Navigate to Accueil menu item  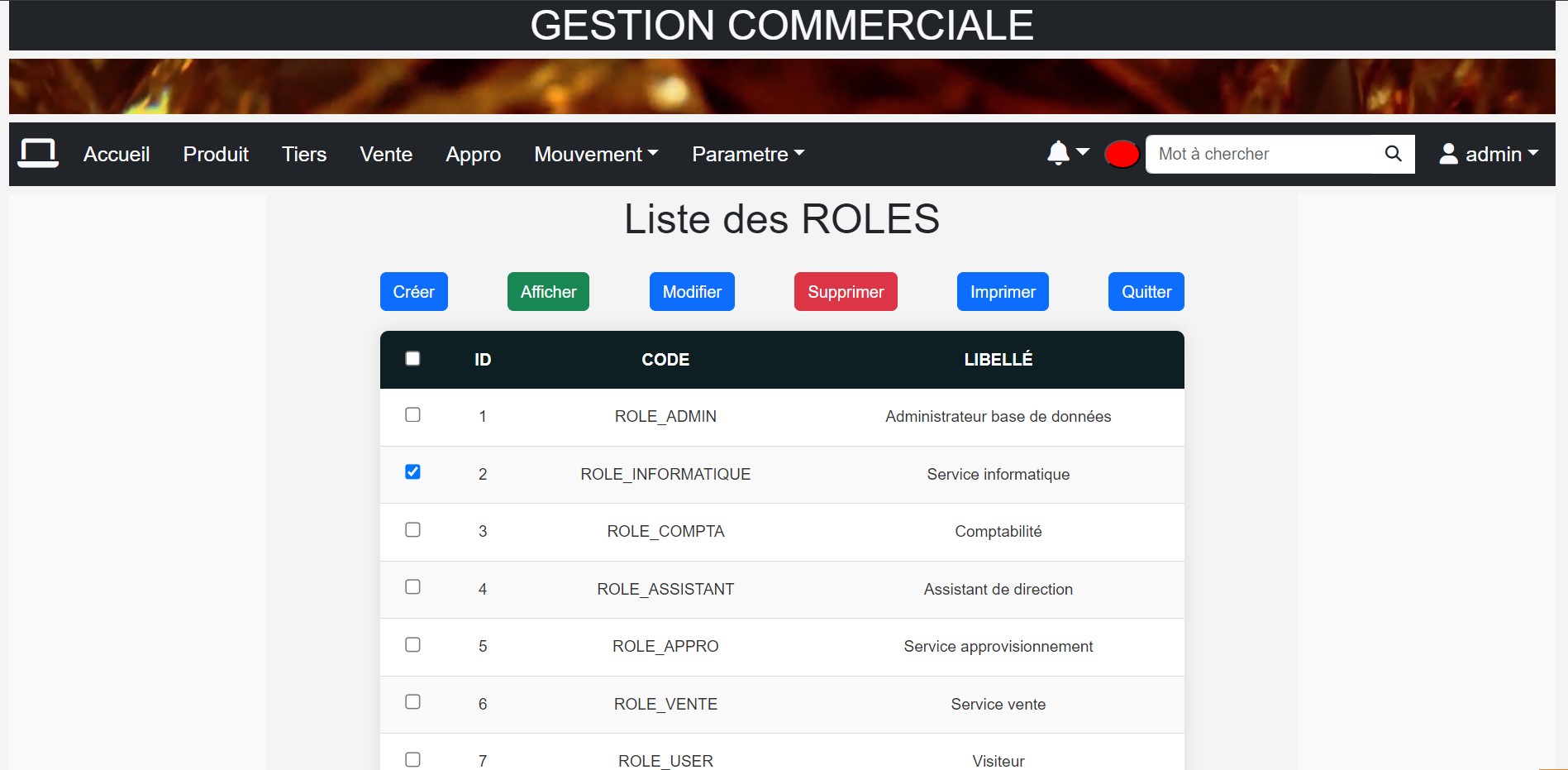(116, 154)
